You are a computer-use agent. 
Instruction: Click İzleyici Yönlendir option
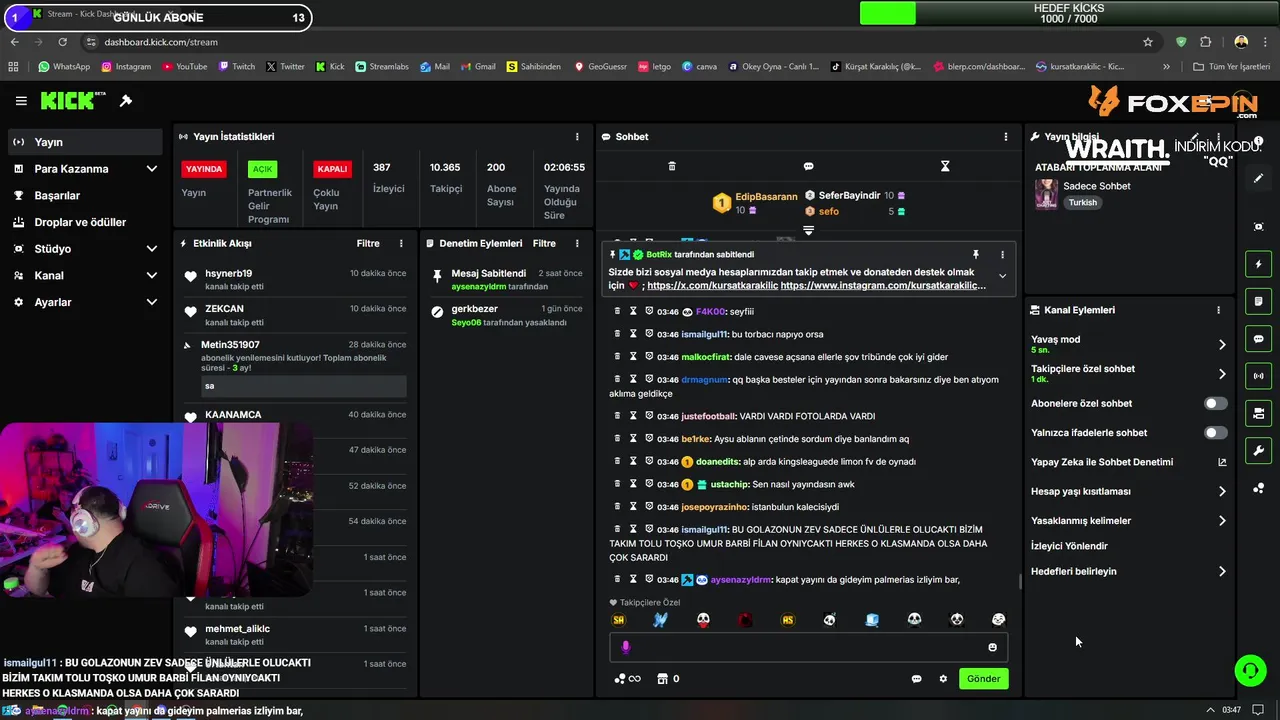point(1069,547)
